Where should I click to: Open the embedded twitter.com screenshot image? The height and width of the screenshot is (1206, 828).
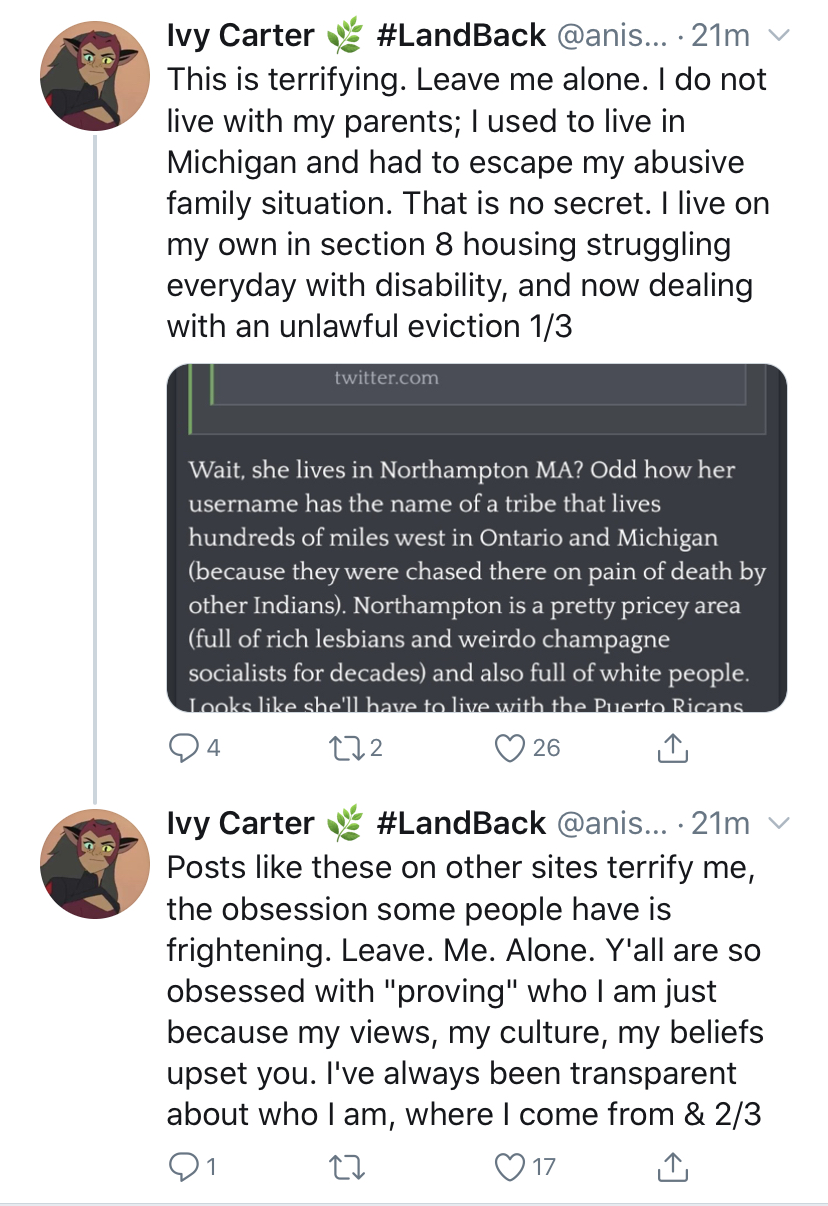pyautogui.click(x=477, y=538)
